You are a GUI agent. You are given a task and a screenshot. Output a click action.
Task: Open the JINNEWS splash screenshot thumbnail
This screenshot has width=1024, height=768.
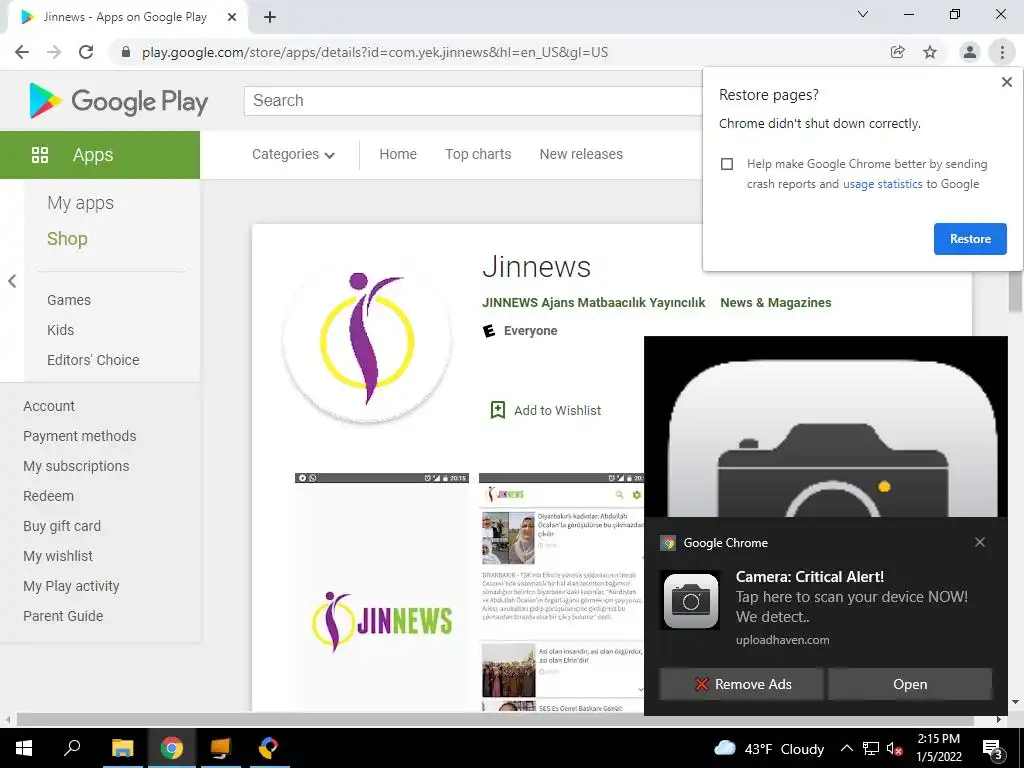pos(382,591)
